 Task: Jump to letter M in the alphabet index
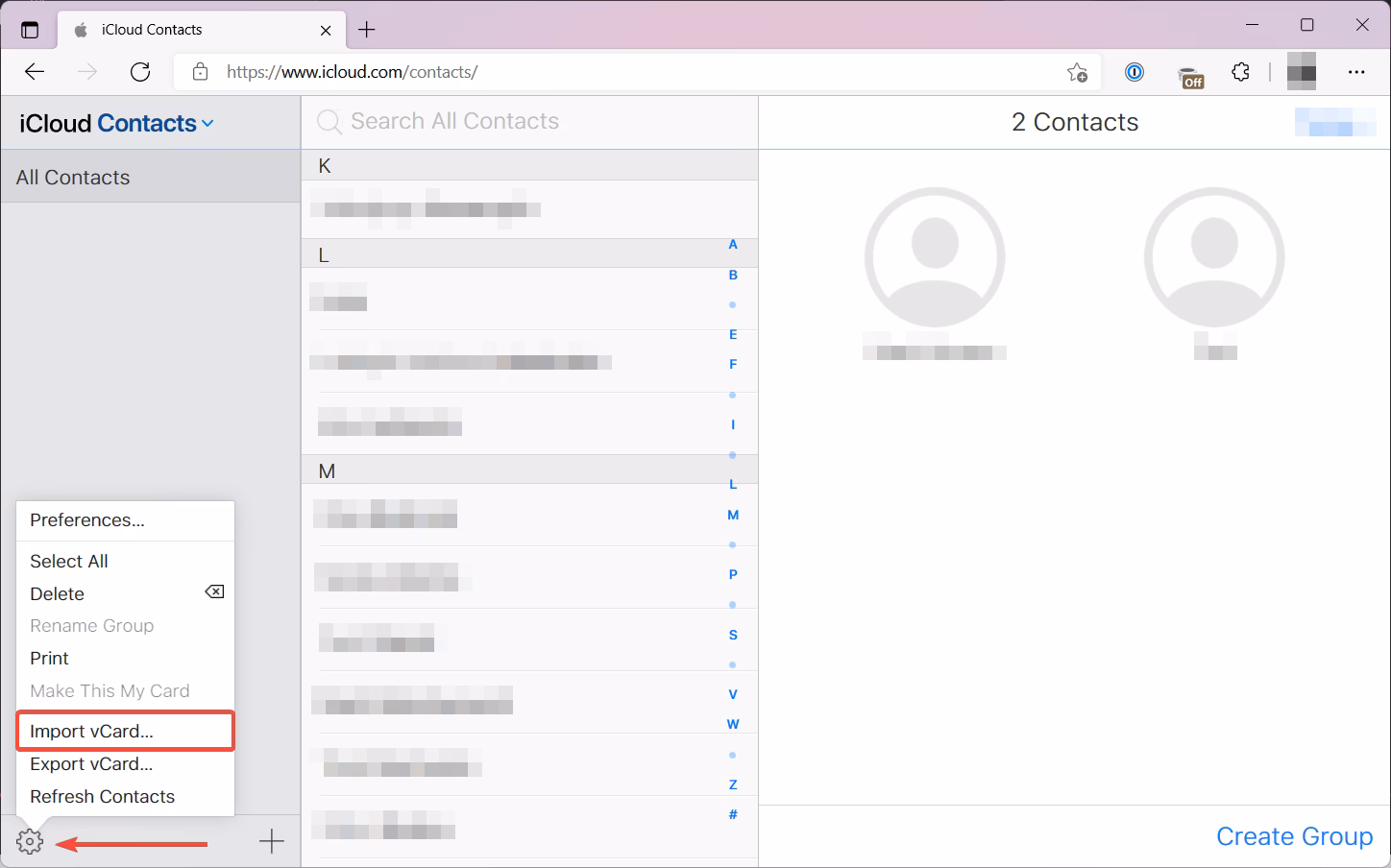733,515
